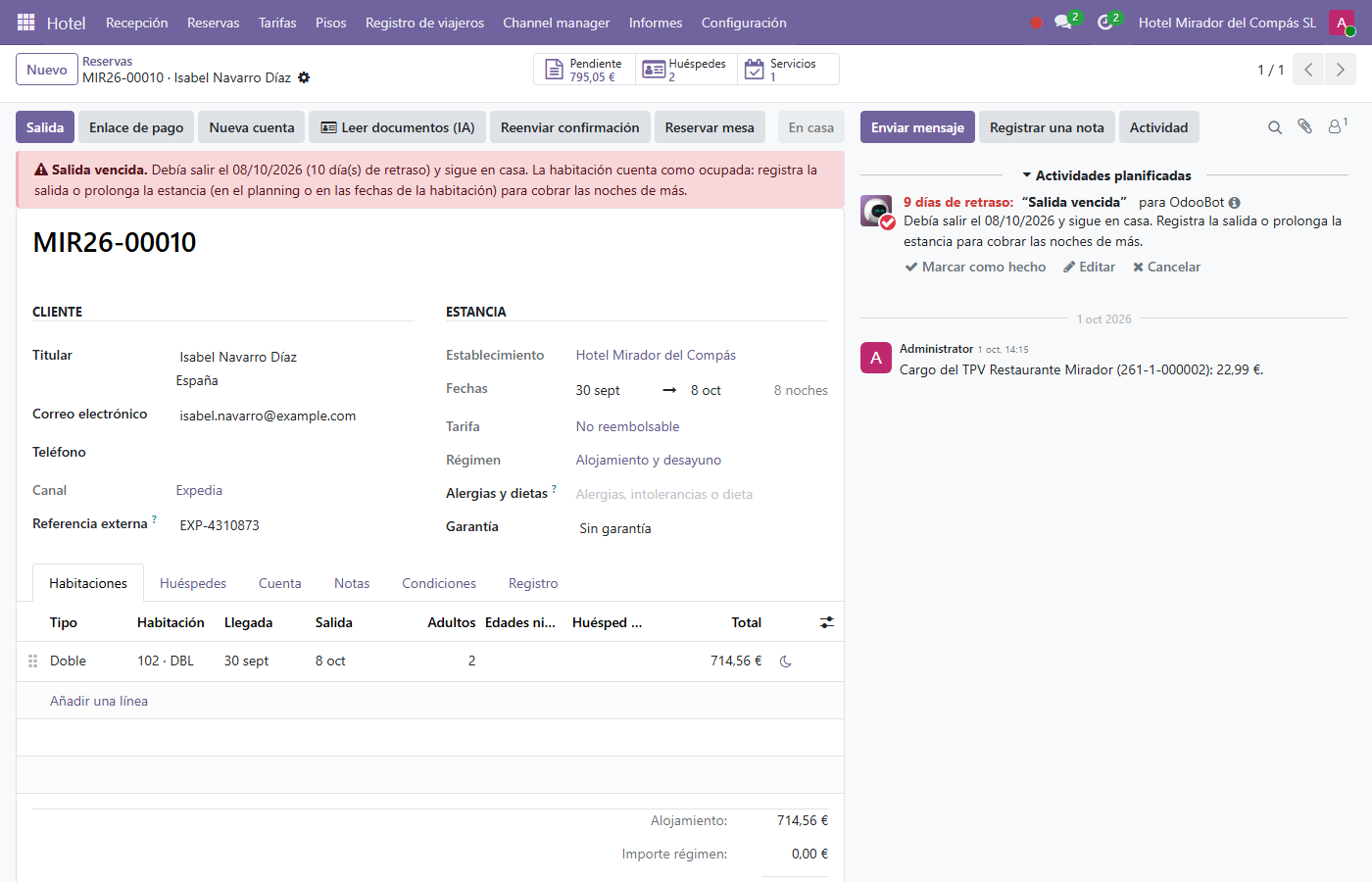Open the Canal field showing Expedia

click(x=294, y=490)
